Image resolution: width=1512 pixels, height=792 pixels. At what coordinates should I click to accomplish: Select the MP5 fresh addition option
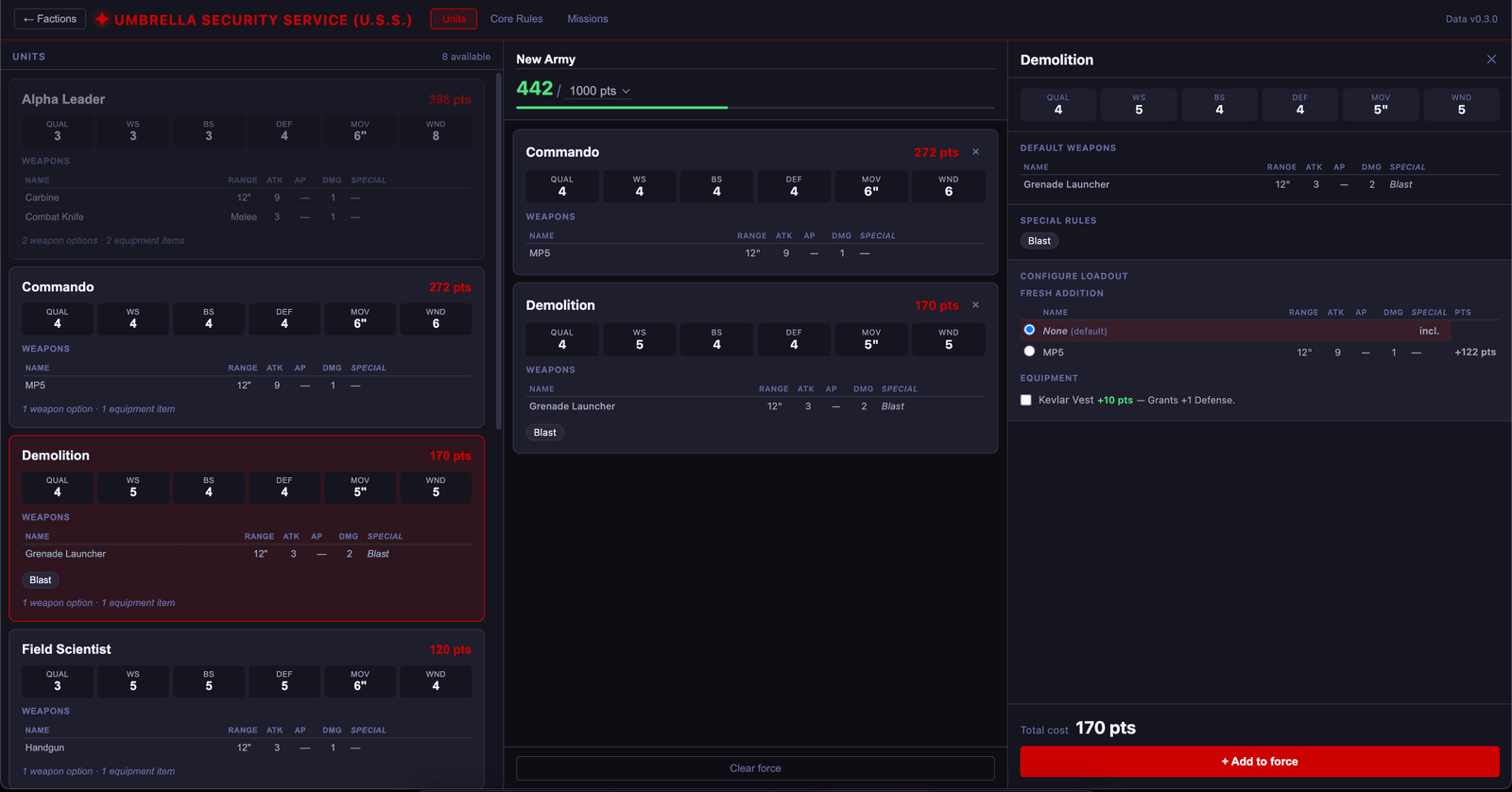coord(1029,352)
